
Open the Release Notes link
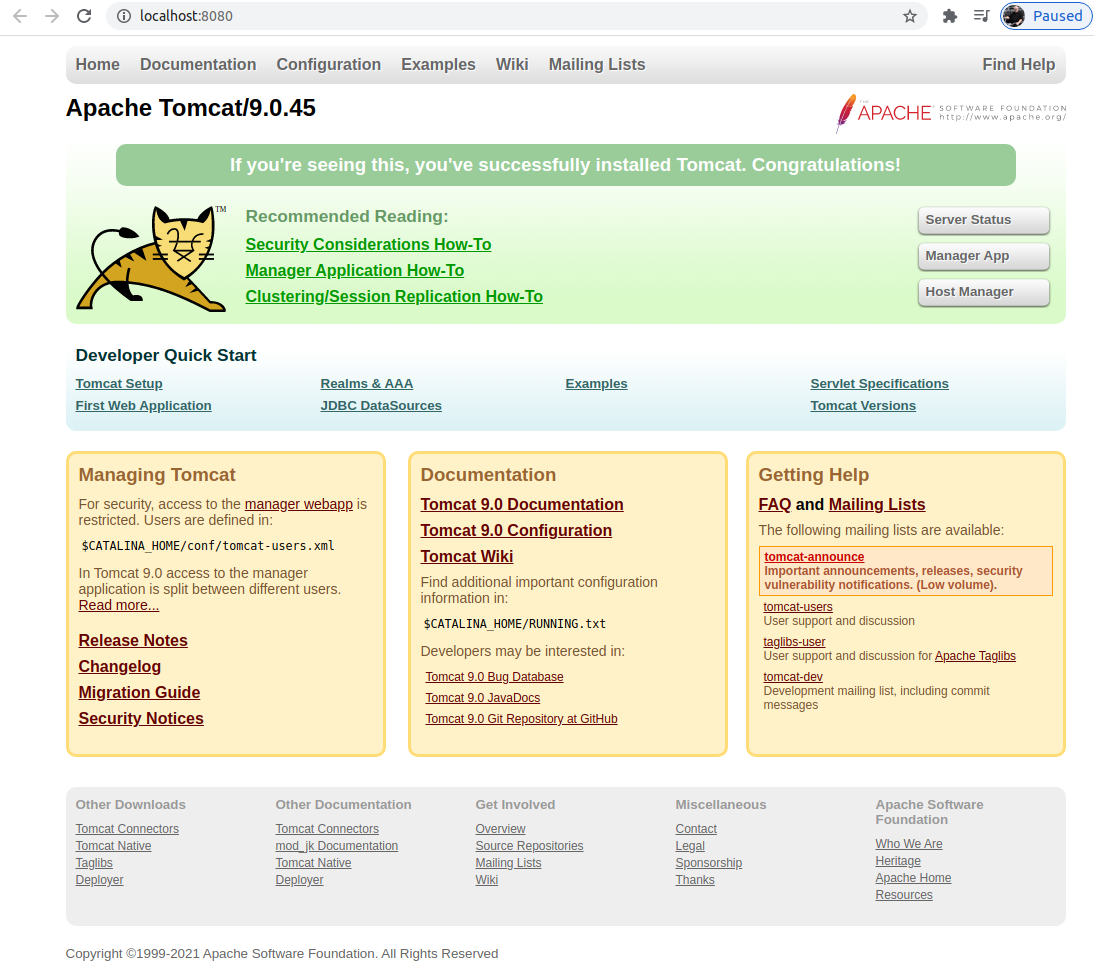pyautogui.click(x=133, y=640)
